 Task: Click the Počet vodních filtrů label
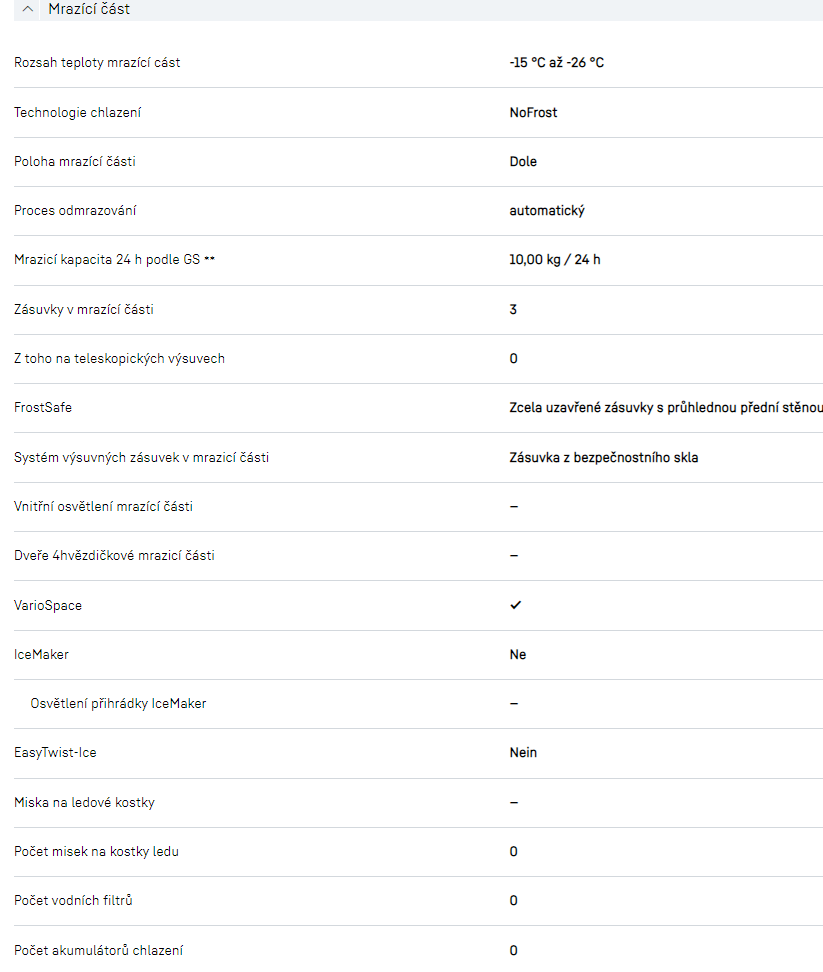[73, 900]
